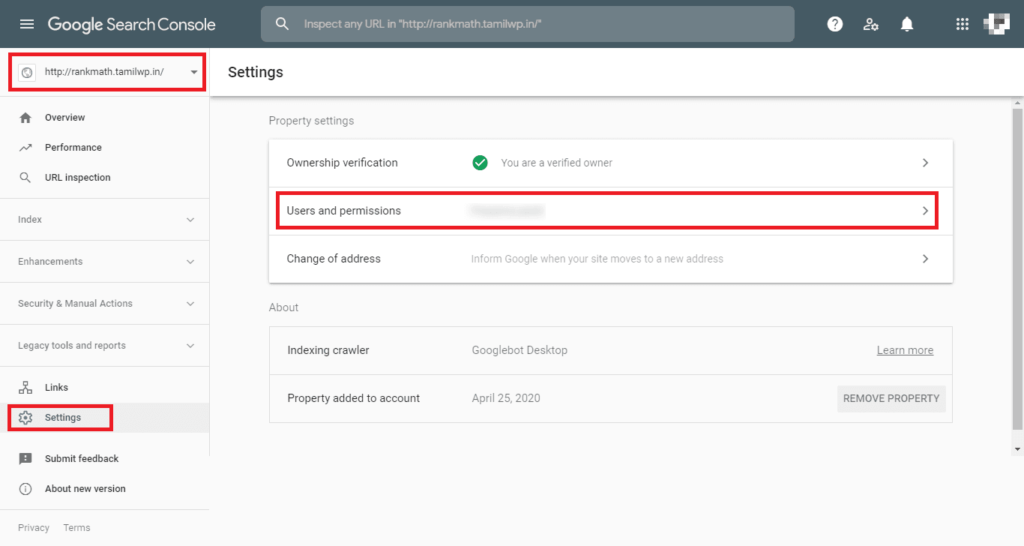Click the 'Property settings' heading
This screenshot has width=1024, height=546.
click(x=311, y=121)
